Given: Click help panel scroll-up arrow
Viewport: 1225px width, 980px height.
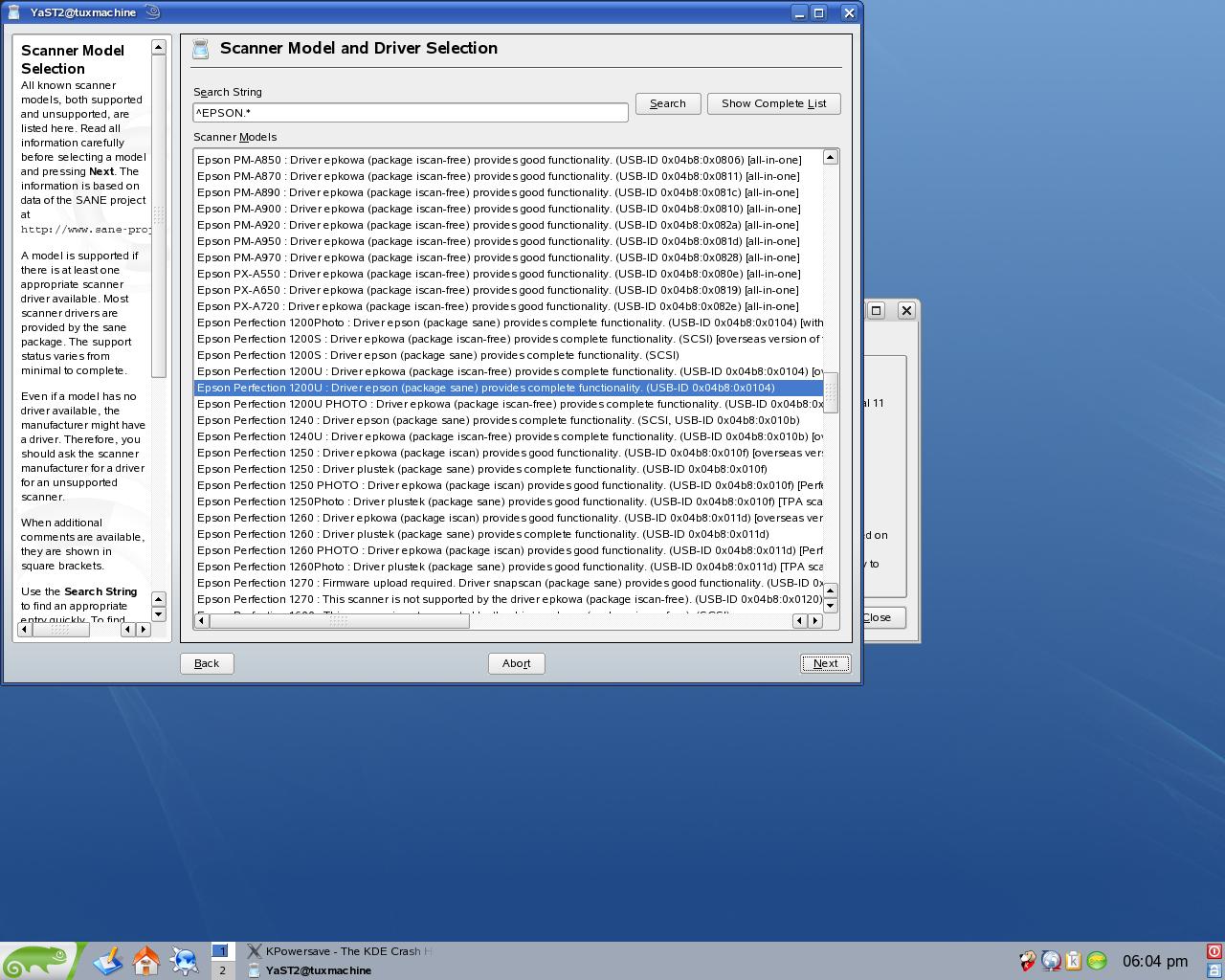Looking at the screenshot, I should point(159,47).
